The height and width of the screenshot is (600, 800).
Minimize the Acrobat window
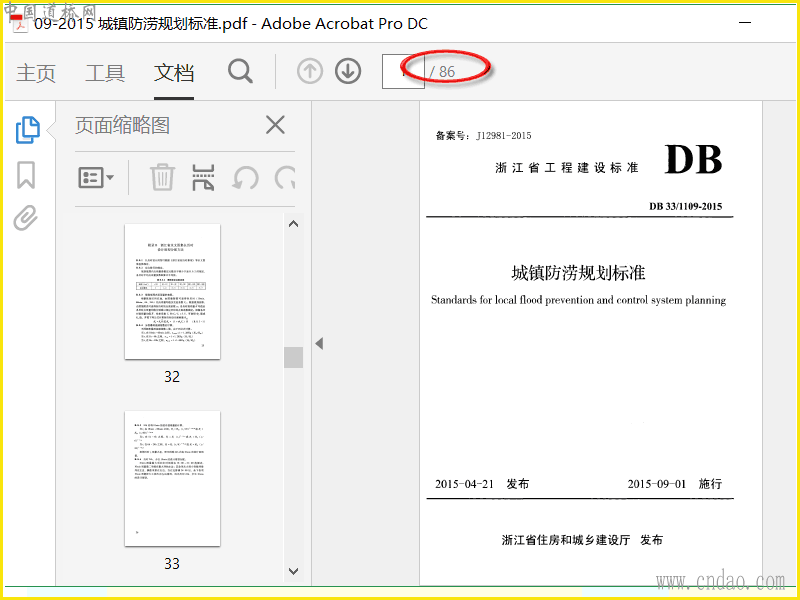(745, 23)
